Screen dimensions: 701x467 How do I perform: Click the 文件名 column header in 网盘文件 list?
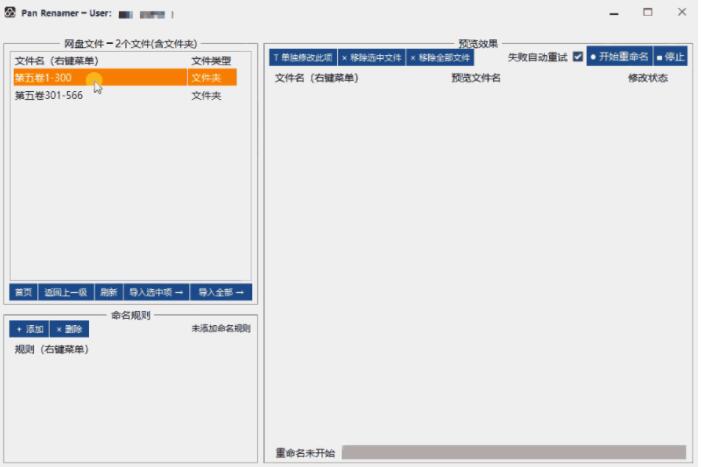pos(56,61)
